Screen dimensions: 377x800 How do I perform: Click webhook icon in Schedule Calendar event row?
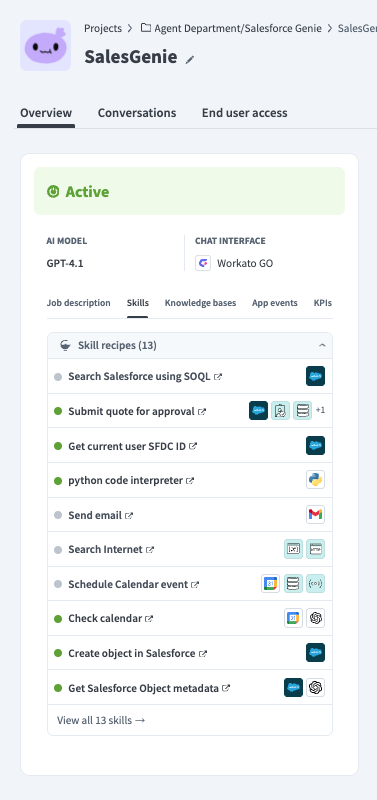point(315,583)
